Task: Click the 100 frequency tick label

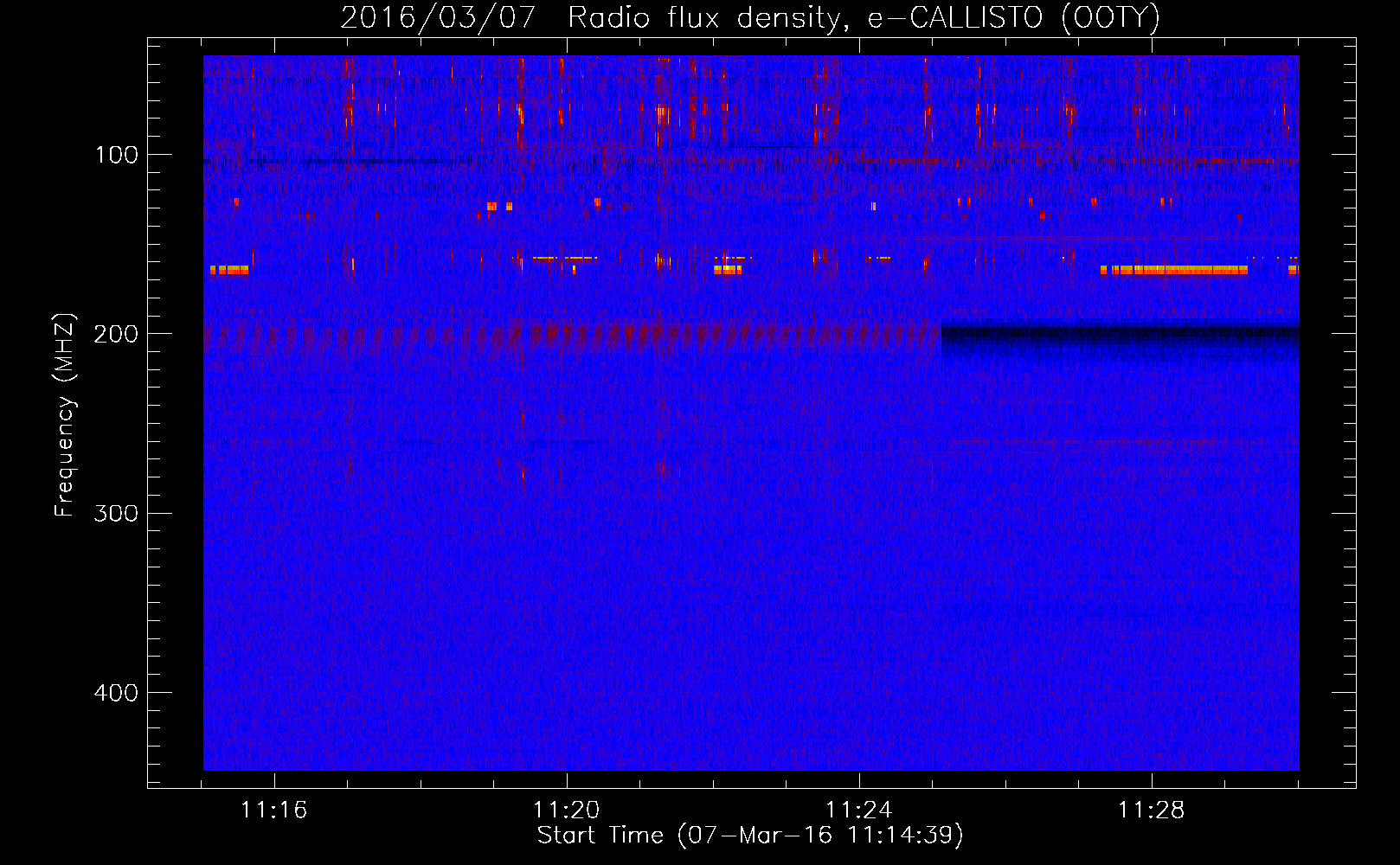Action: (117, 155)
